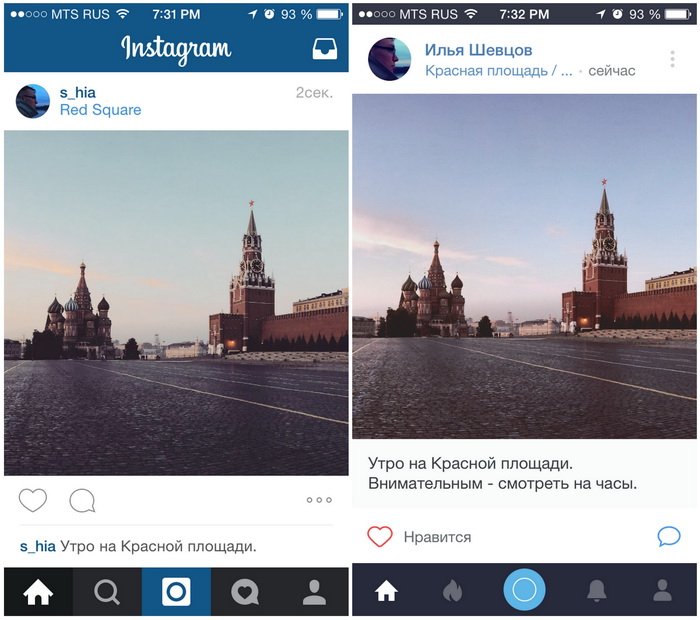Open the Красная площадь location link
Viewport: 700px width, 620px height.
(x=499, y=71)
